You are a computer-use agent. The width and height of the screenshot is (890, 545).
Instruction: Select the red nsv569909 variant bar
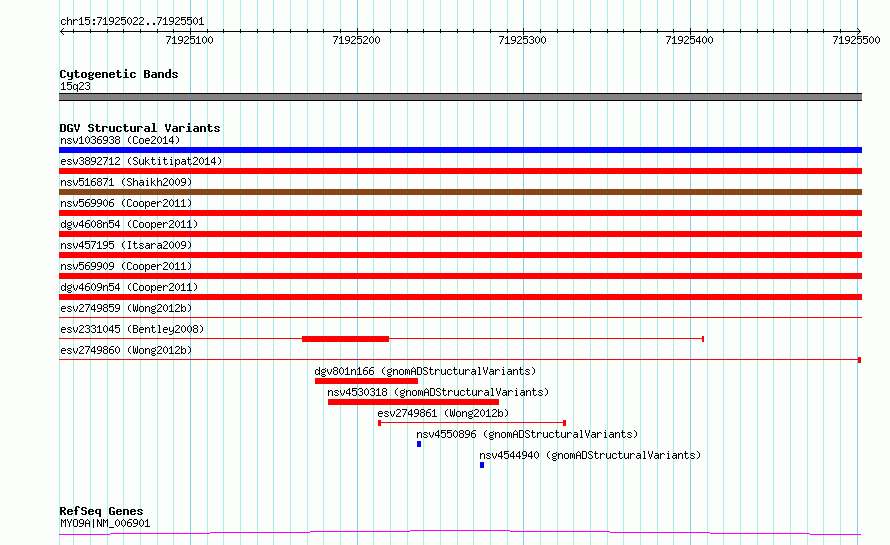[460, 276]
